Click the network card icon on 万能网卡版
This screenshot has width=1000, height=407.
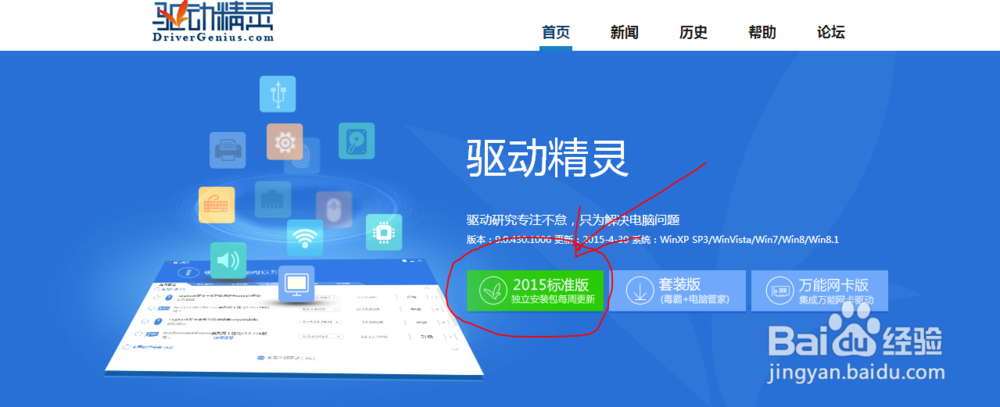pyautogui.click(x=779, y=291)
